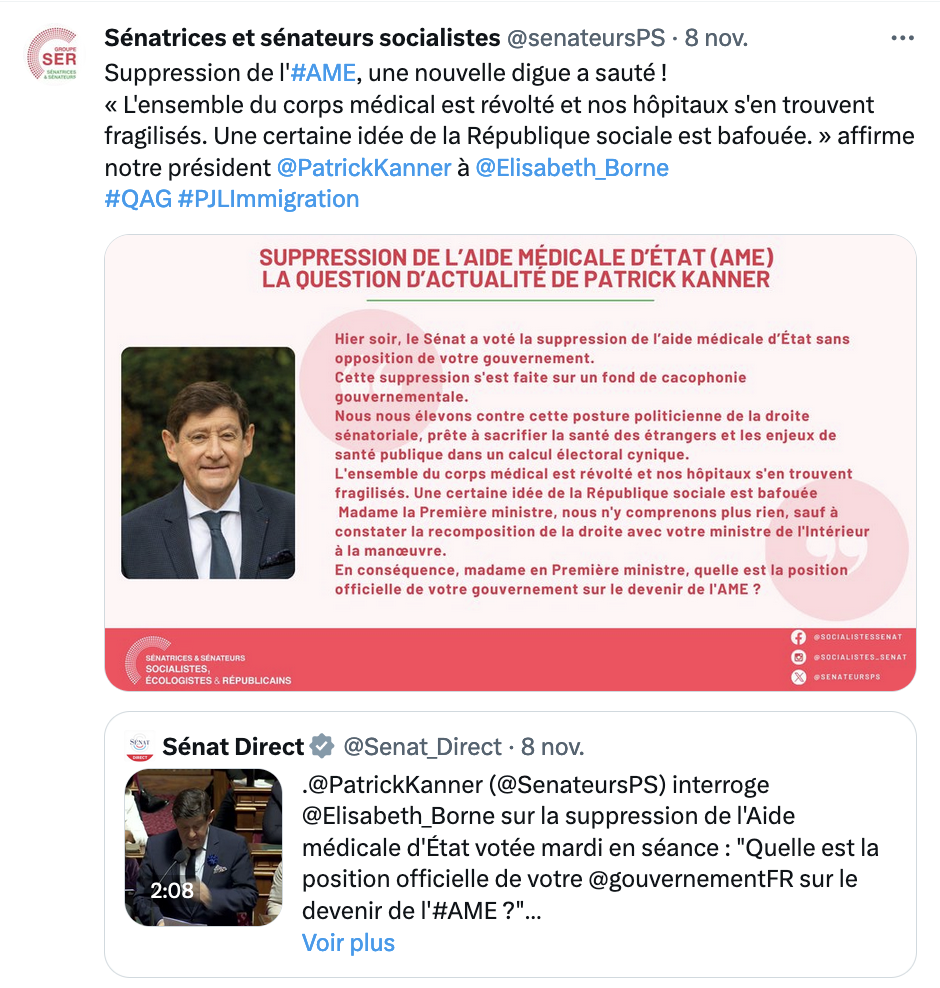Screen dimensions: 940x988
Task: Open the Patrick Kanner infographic image
Action: (x=510, y=463)
